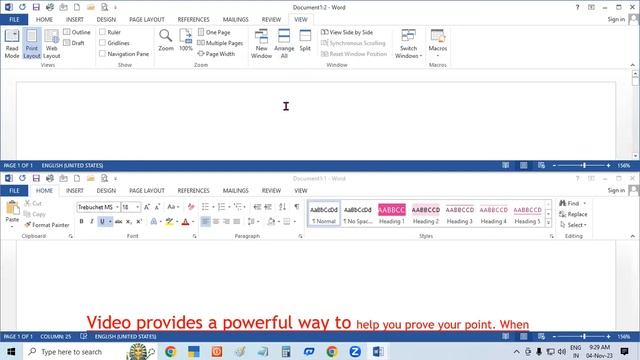This screenshot has width=640, height=360.
Task: Select Multiple Pages zoom option
Action: 220,43
